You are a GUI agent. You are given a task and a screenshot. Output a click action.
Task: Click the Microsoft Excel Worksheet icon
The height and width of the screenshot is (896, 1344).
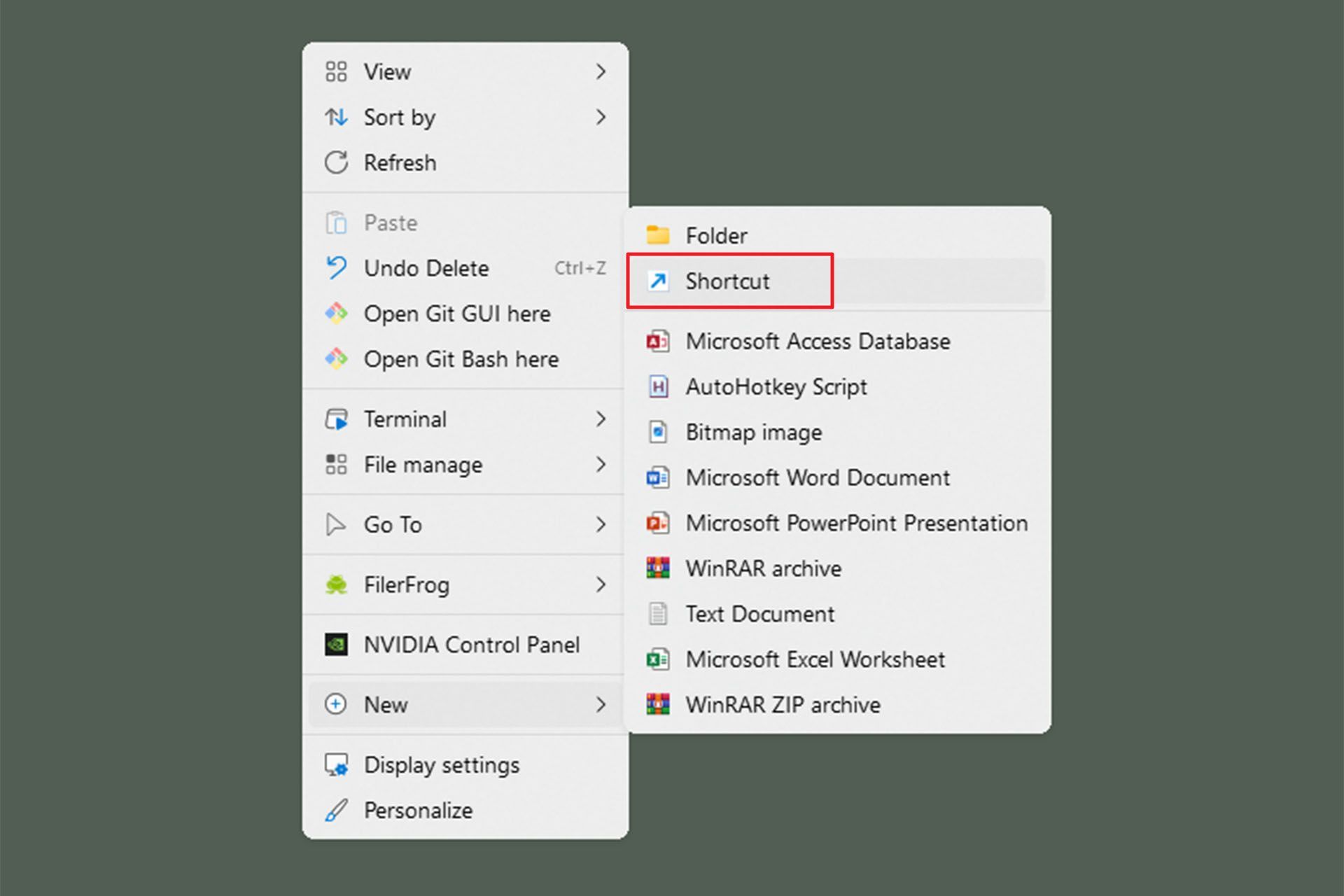coord(657,659)
